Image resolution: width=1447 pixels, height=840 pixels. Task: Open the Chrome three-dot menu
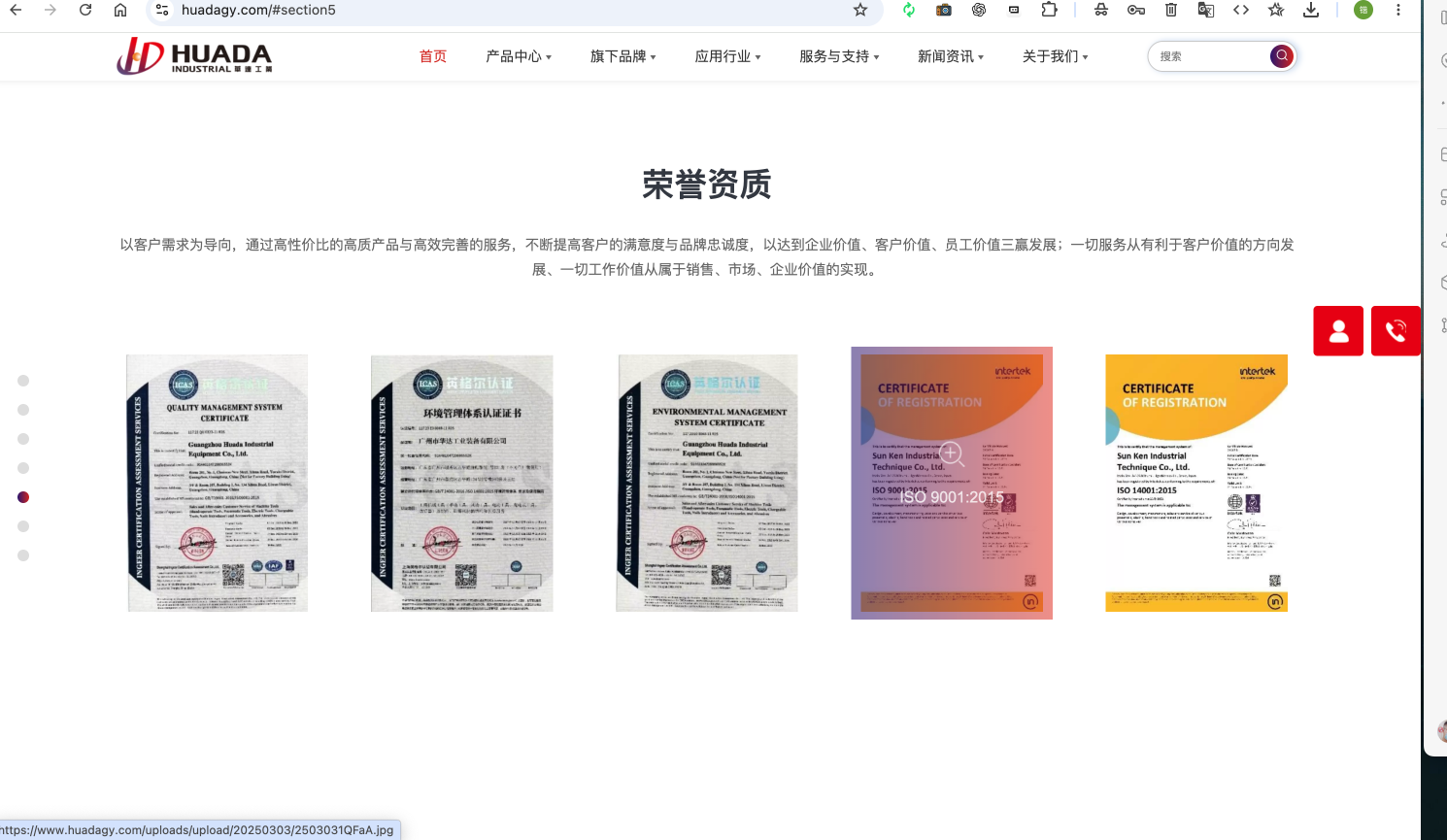[x=1398, y=10]
